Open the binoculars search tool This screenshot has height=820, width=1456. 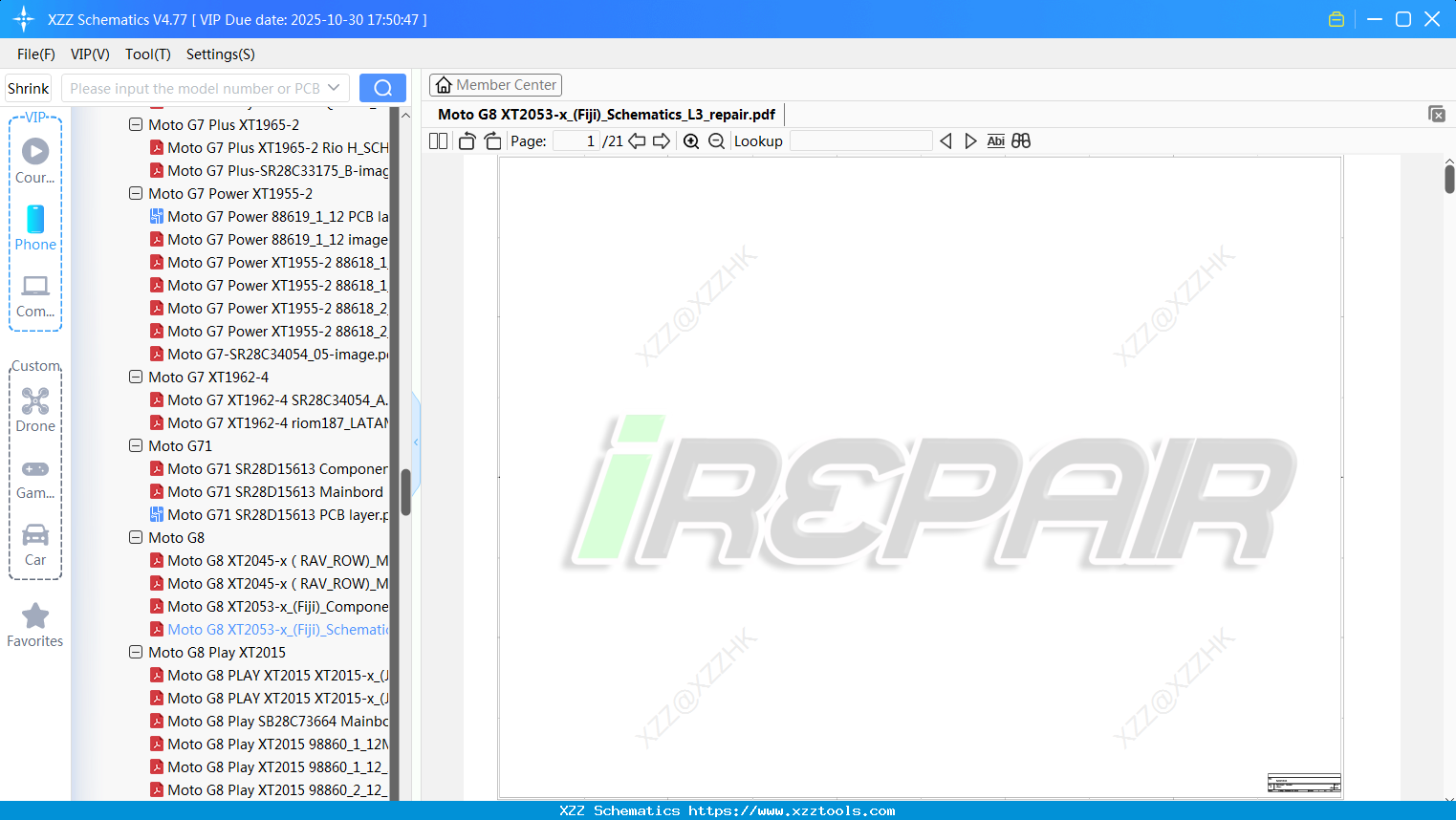pos(1021,140)
